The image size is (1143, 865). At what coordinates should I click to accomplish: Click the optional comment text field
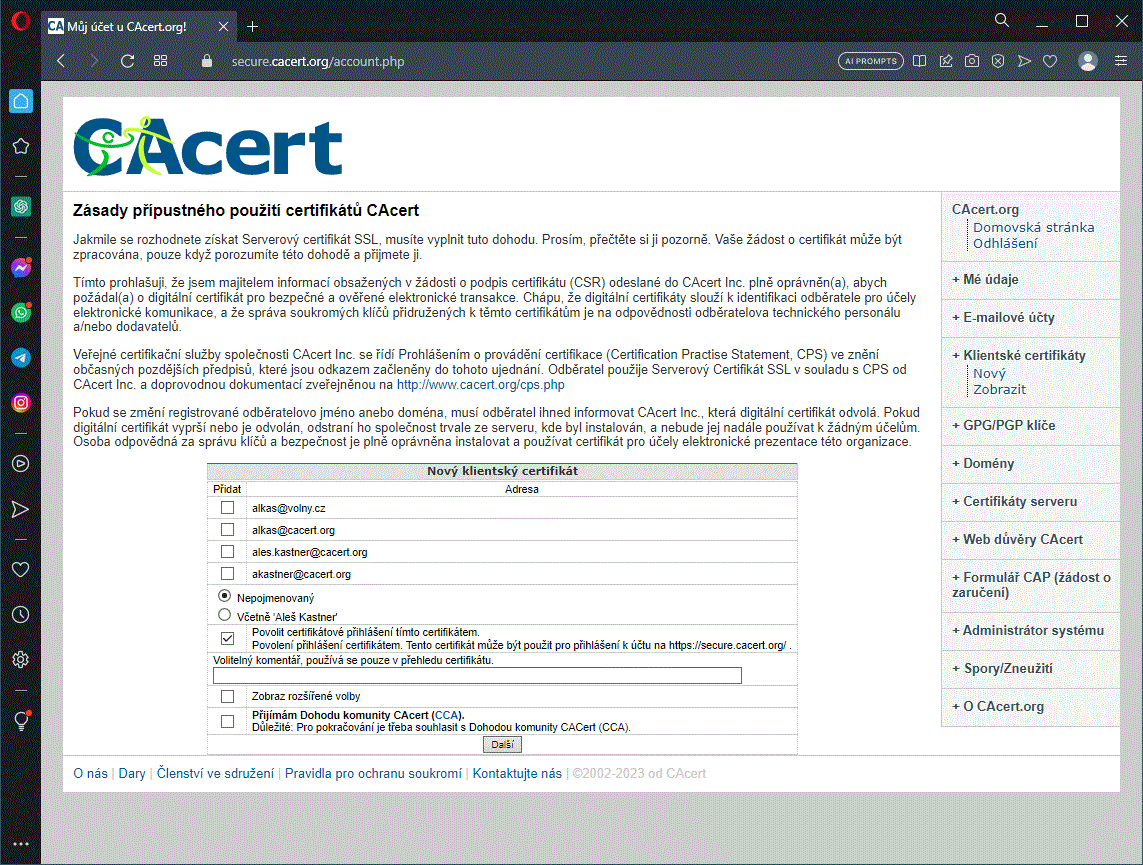477,676
